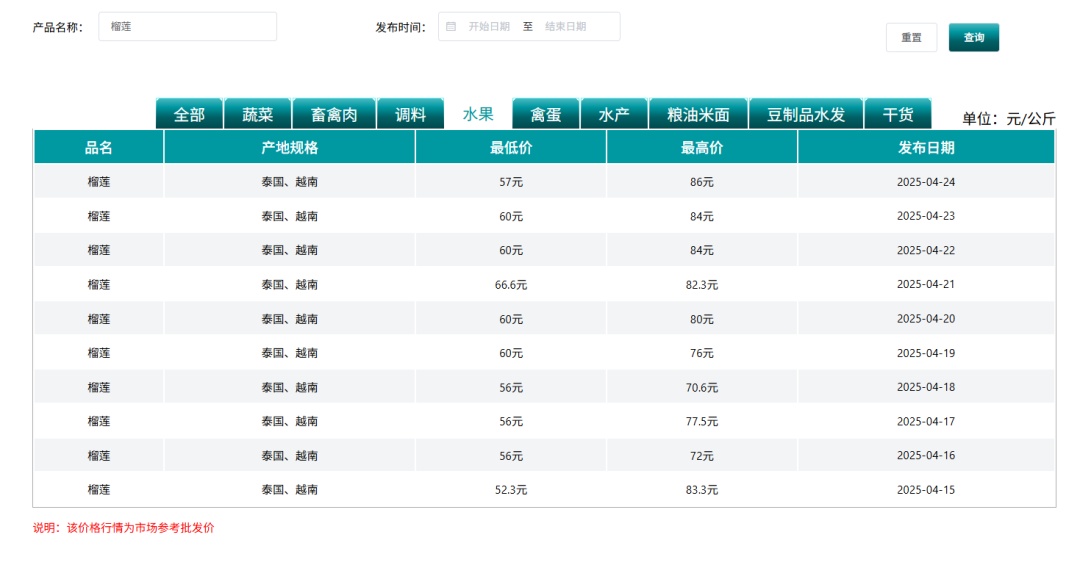Screen dimensions: 1080x565
Task: Click 榴莲 in the 2025-04-24 row
Action: (98, 182)
